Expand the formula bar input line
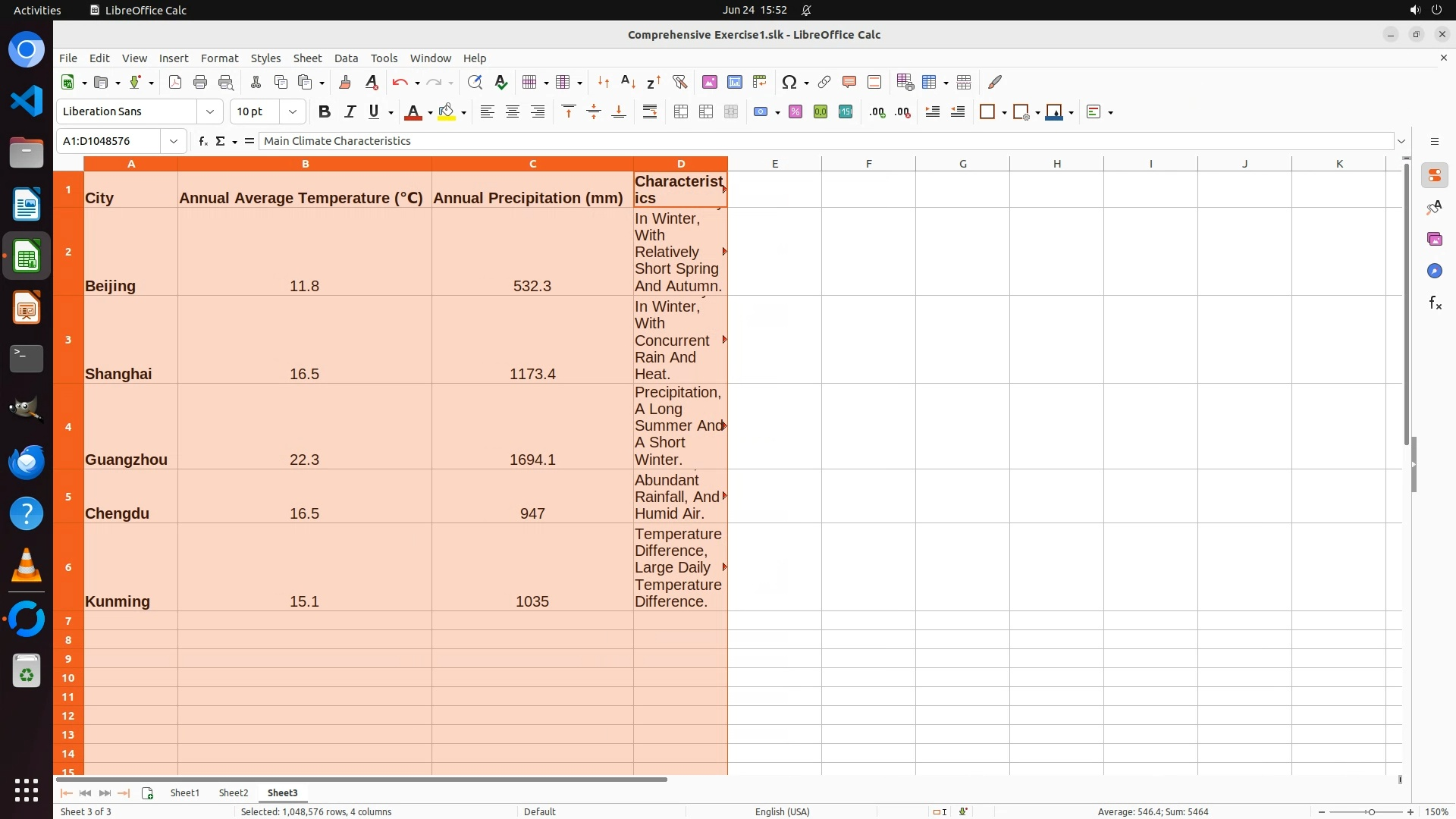This screenshot has height=819, width=1456. (x=1401, y=141)
